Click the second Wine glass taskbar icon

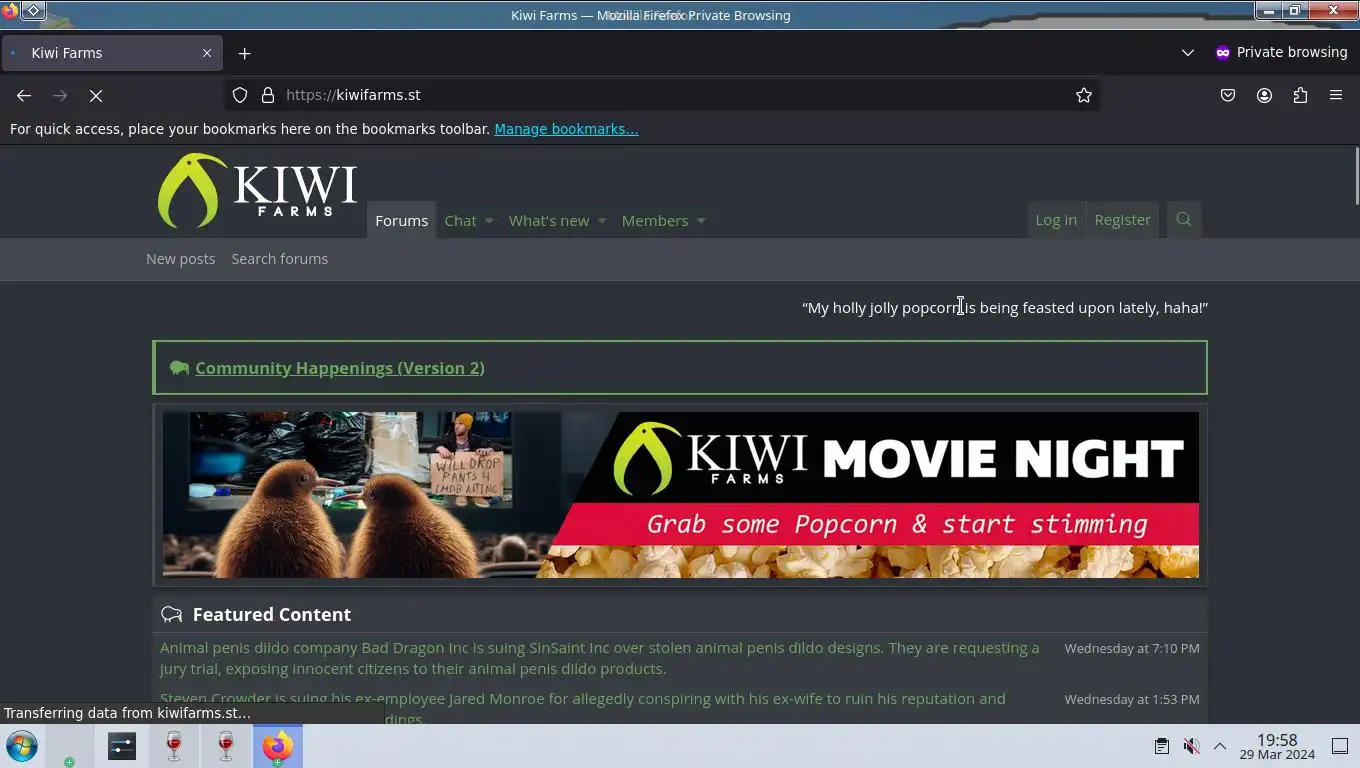click(226, 746)
